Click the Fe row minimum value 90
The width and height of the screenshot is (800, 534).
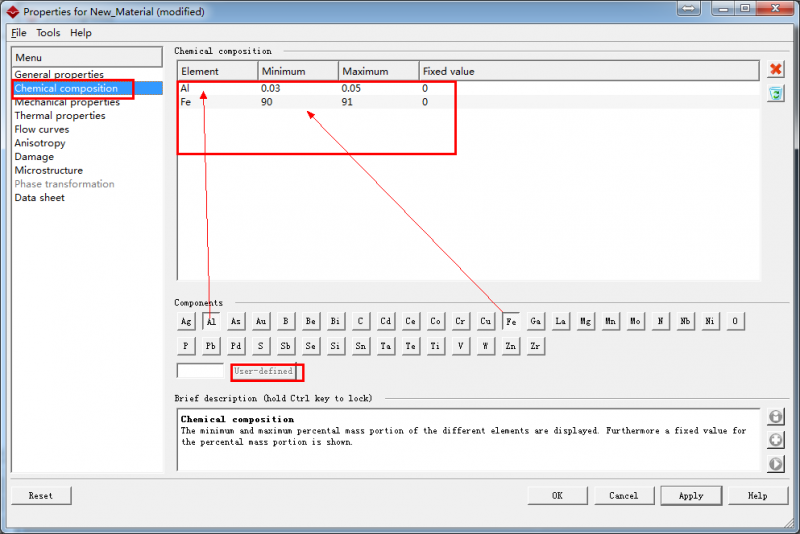(267, 102)
